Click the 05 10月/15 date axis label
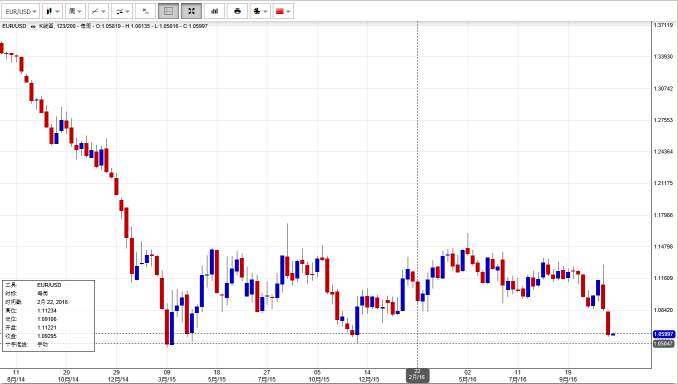The height and width of the screenshot is (384, 678). [x=317, y=376]
